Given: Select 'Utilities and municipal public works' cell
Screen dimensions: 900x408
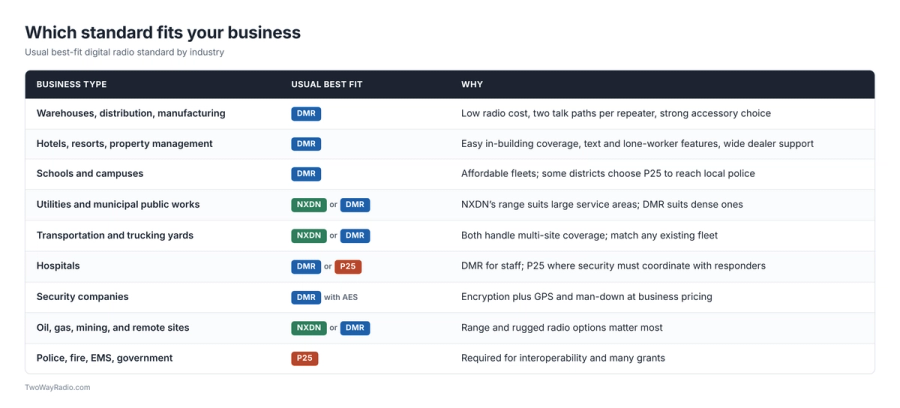Looking at the screenshot, I should 118,205.
